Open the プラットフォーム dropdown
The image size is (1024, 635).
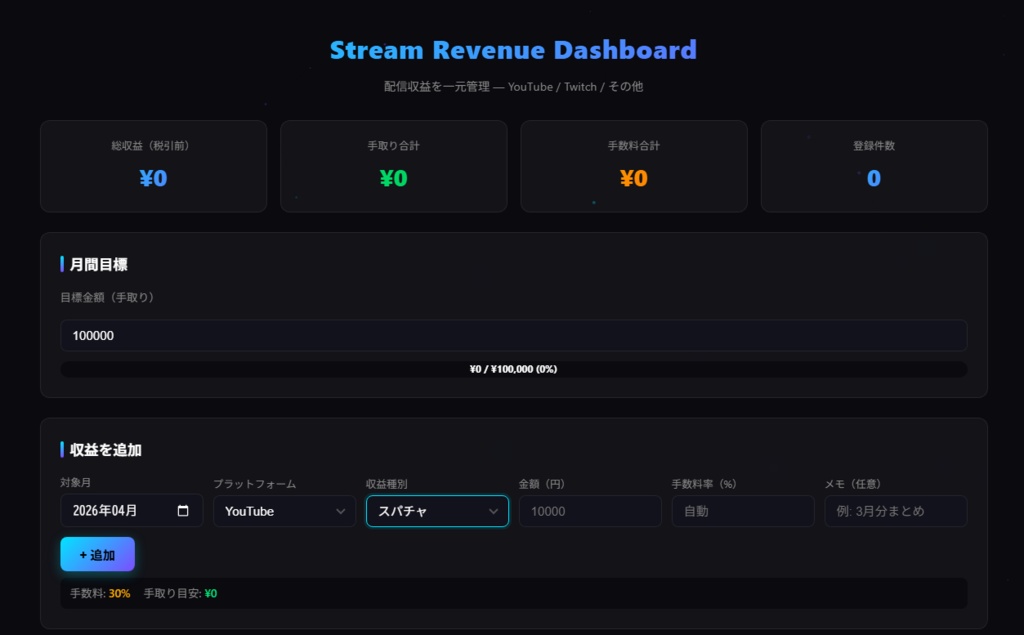pyautogui.click(x=284, y=511)
